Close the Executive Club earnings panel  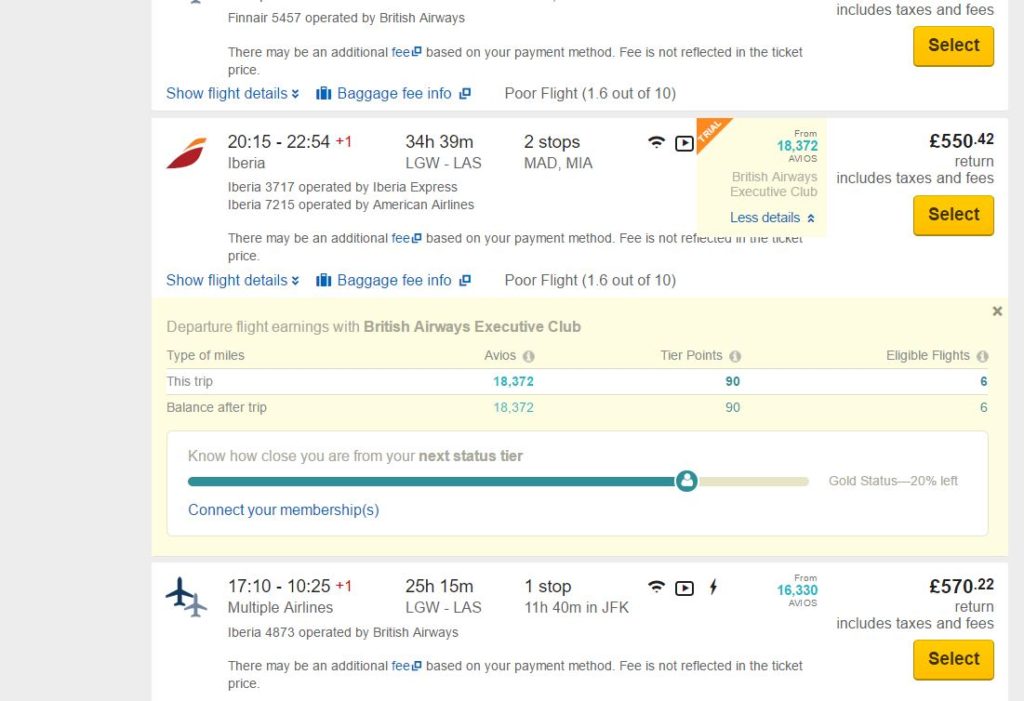(x=997, y=311)
